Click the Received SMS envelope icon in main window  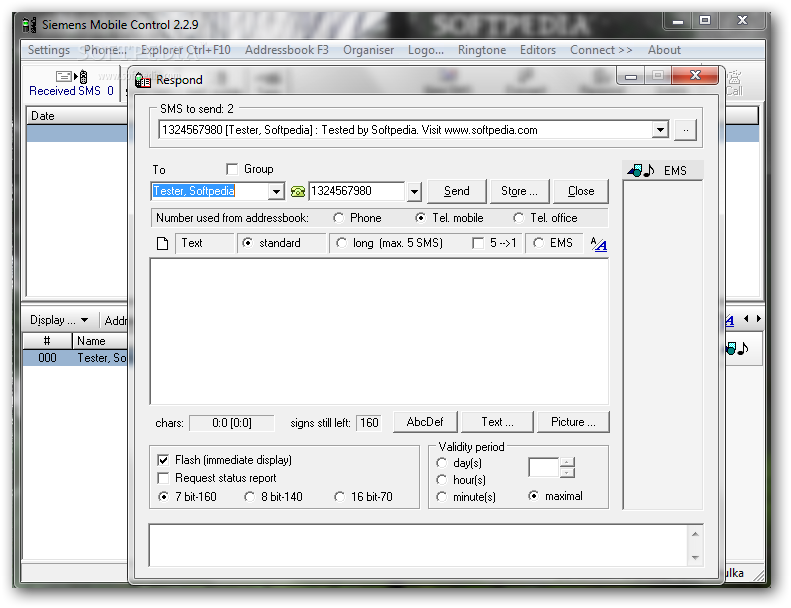[x=71, y=77]
